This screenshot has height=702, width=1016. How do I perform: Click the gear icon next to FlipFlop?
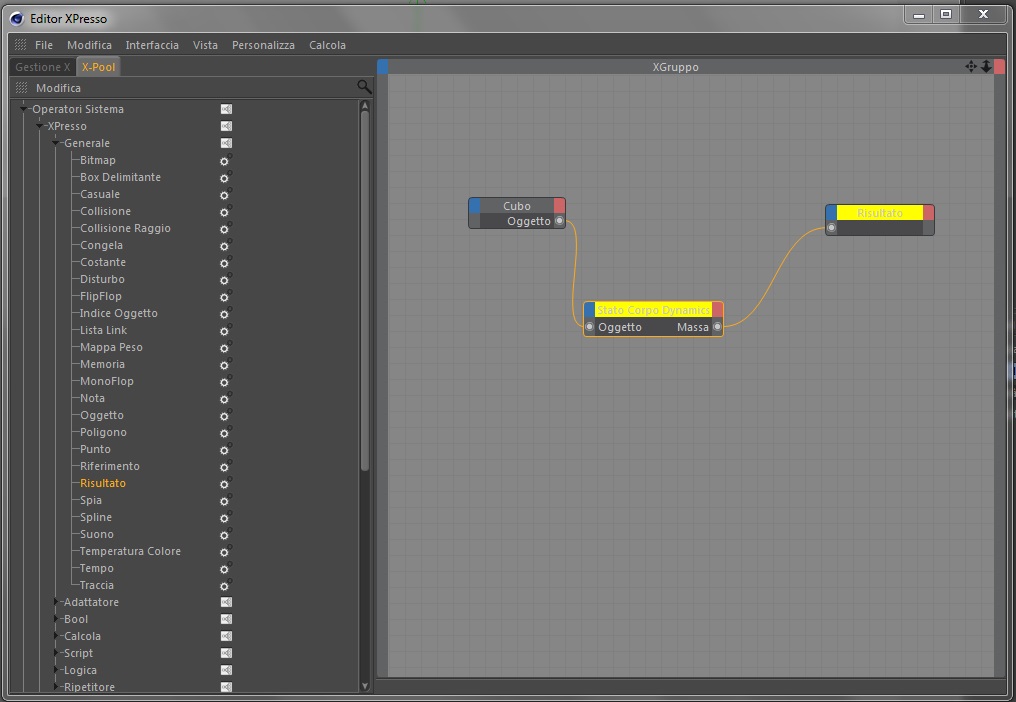pos(225,296)
